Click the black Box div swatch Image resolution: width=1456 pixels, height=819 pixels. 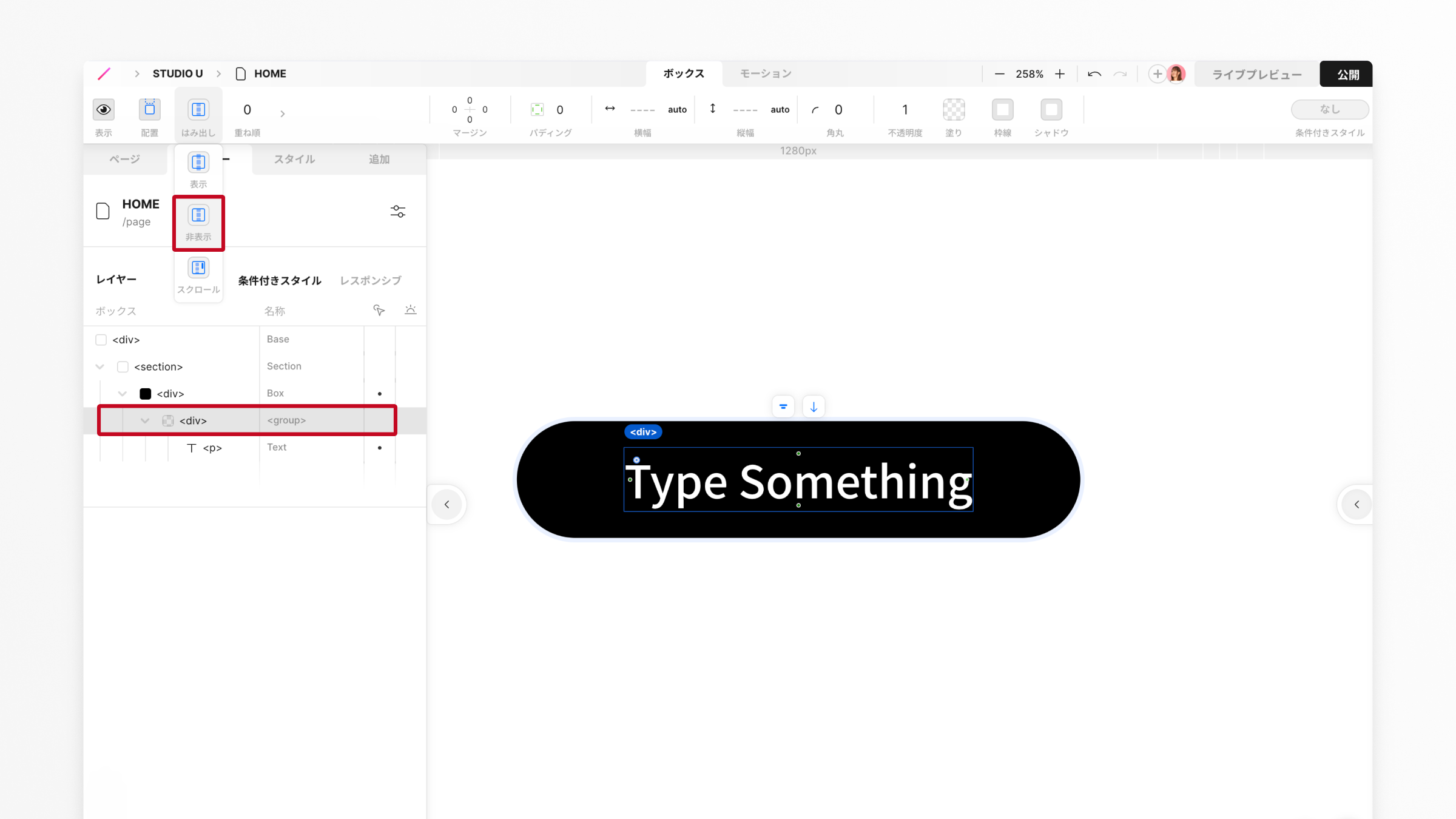click(146, 394)
